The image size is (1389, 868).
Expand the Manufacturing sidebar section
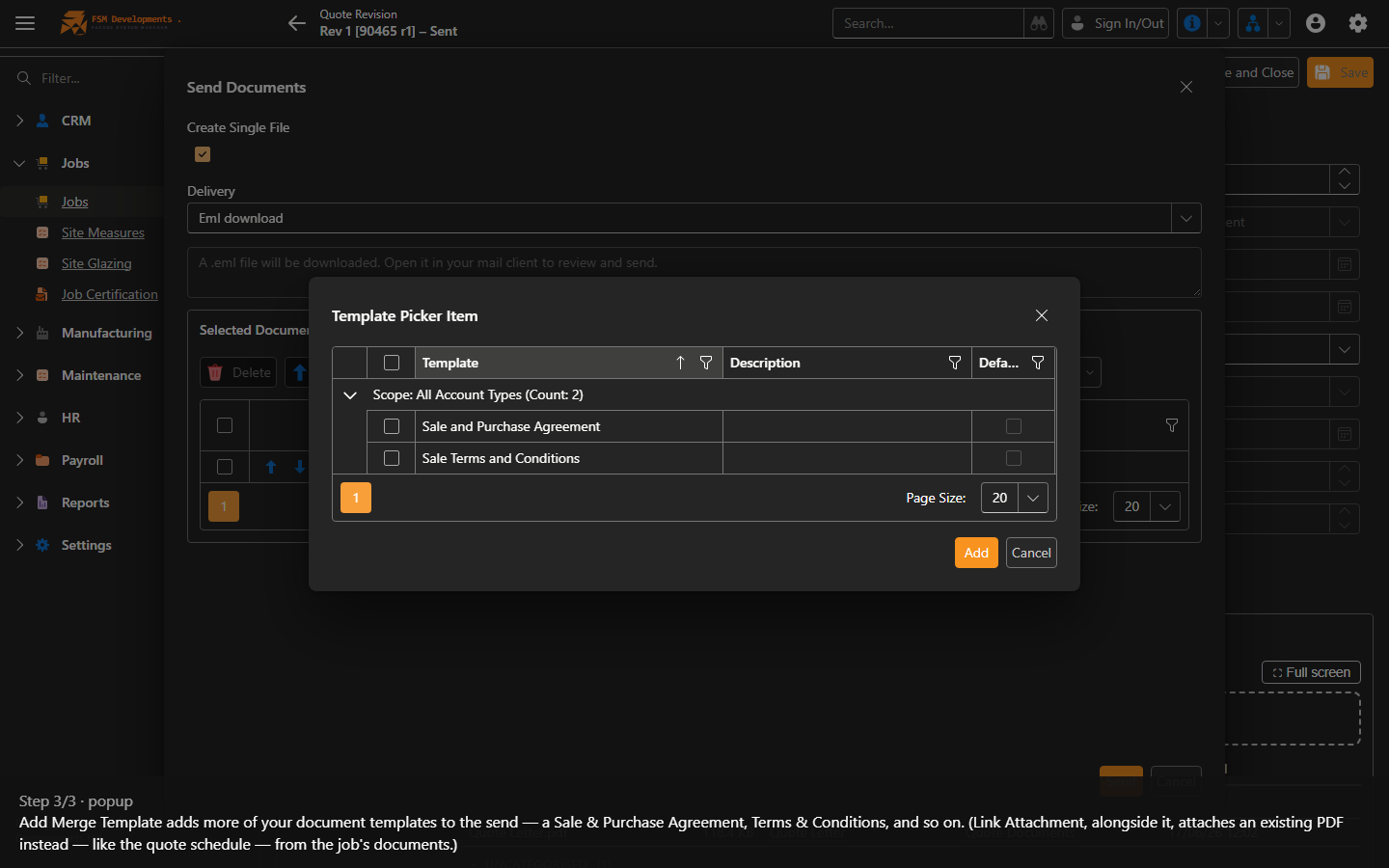(x=19, y=333)
